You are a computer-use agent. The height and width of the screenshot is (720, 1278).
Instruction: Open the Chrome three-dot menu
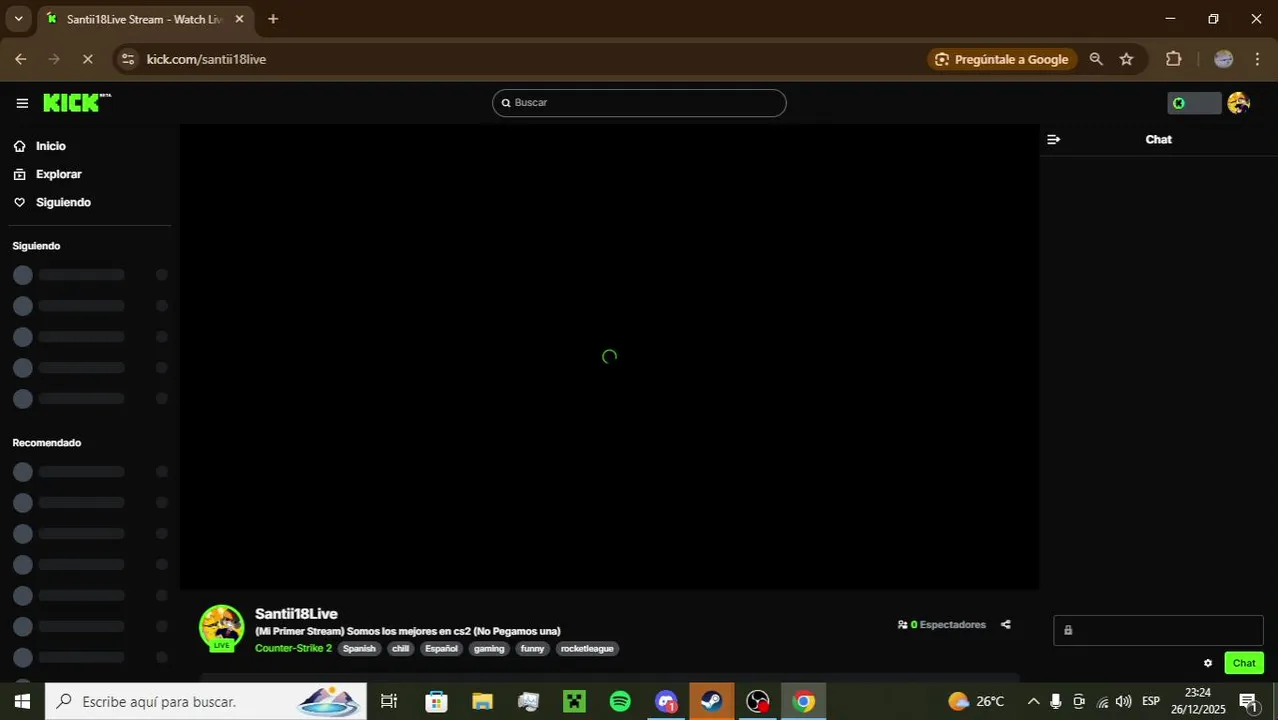coord(1257,59)
